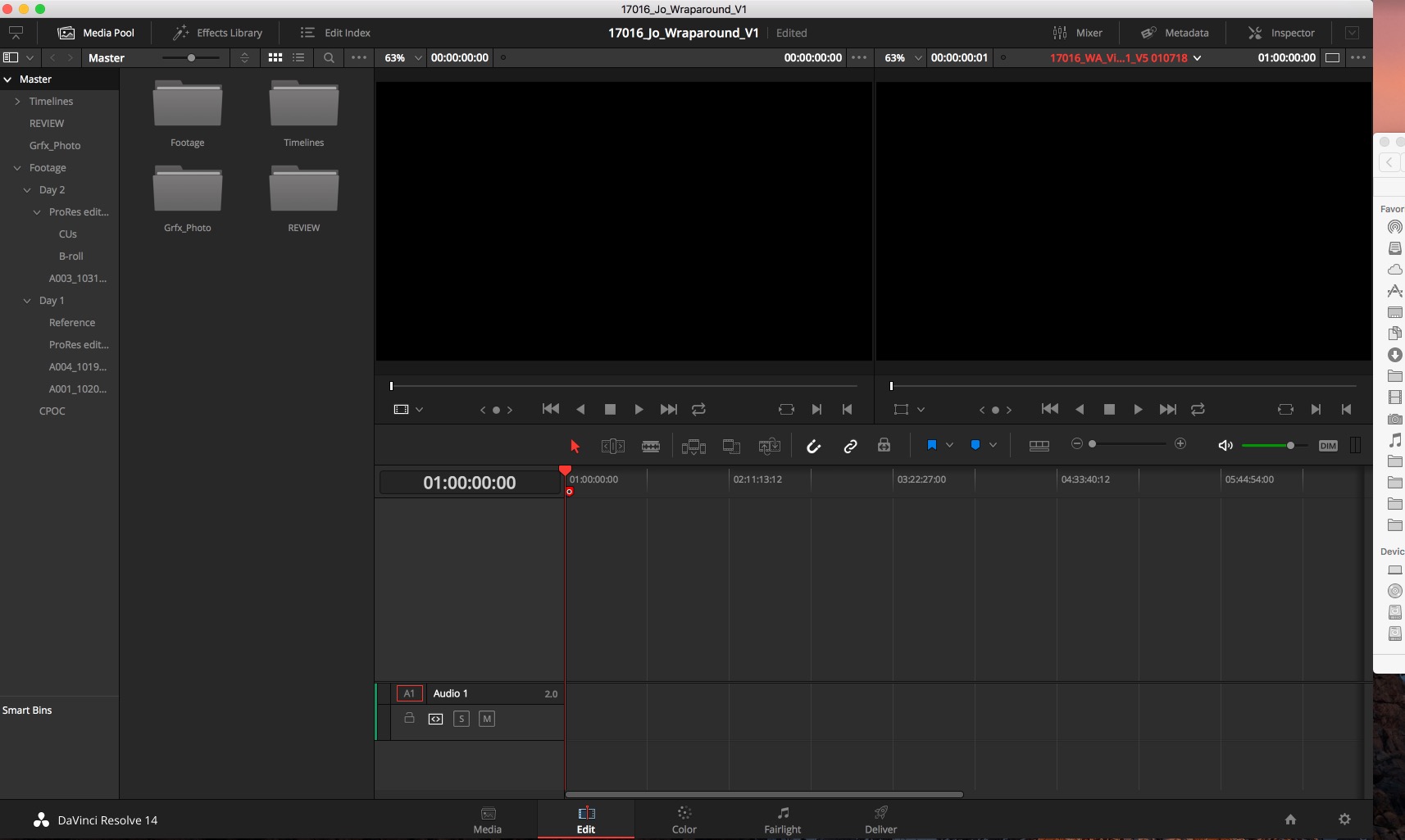Select the arrow Selection Mode tool
1405x840 pixels.
575,446
